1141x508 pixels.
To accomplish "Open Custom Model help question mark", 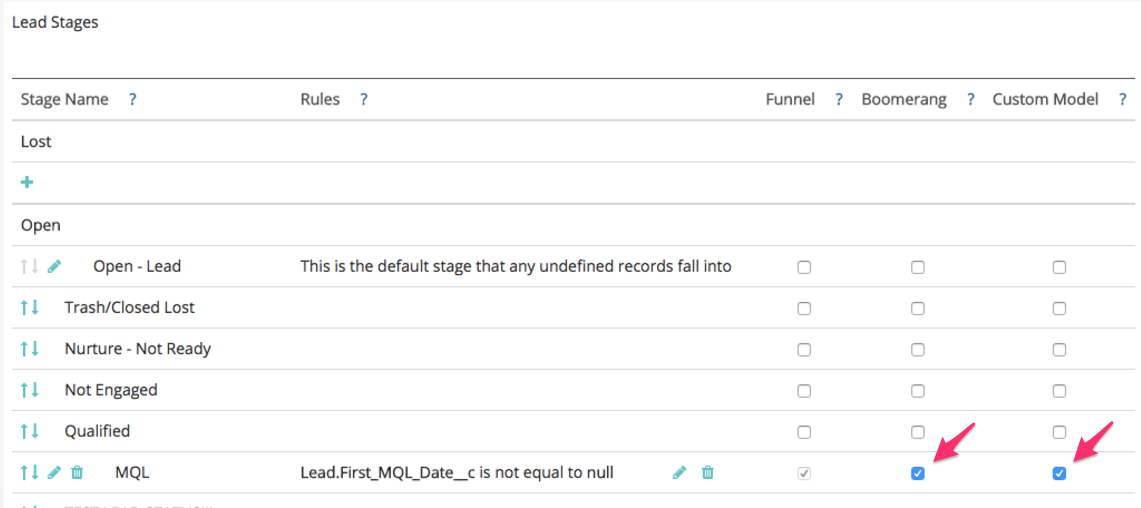I will tap(1123, 100).
